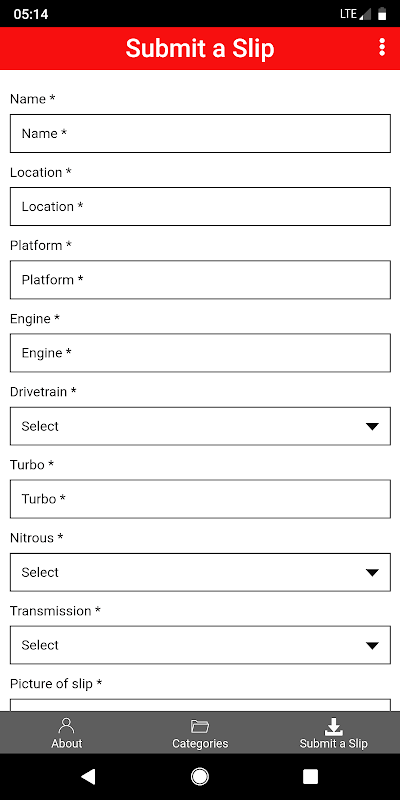Tap the battery status icon
The height and width of the screenshot is (800, 400).
(382, 14)
